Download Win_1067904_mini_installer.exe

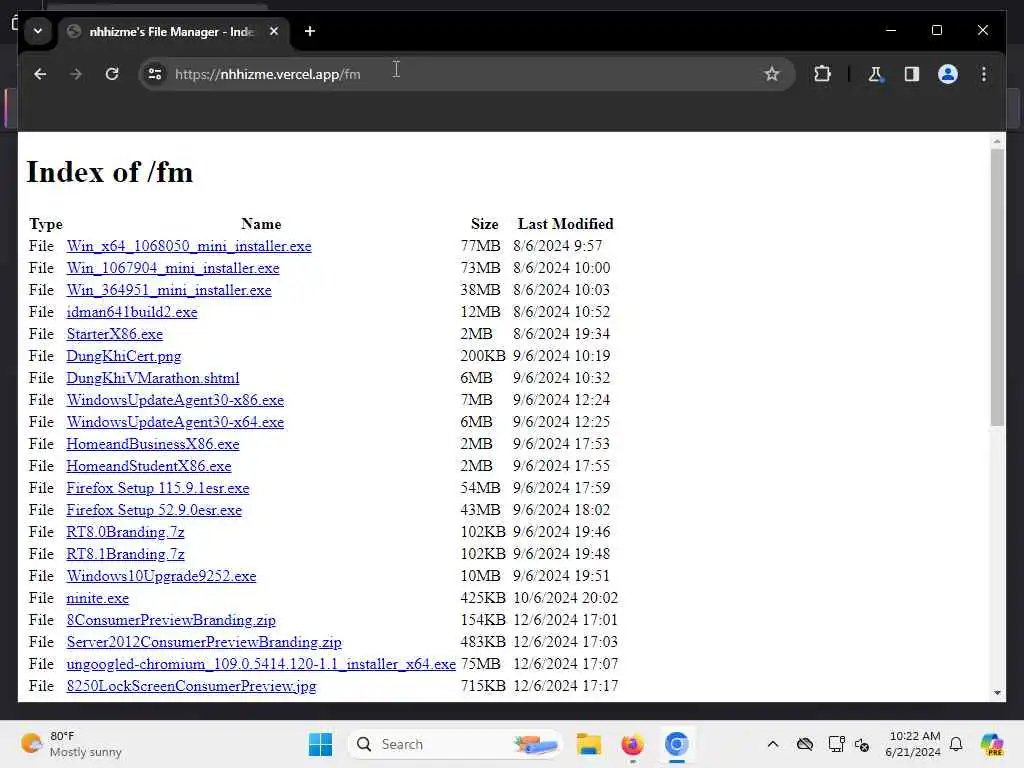point(172,268)
